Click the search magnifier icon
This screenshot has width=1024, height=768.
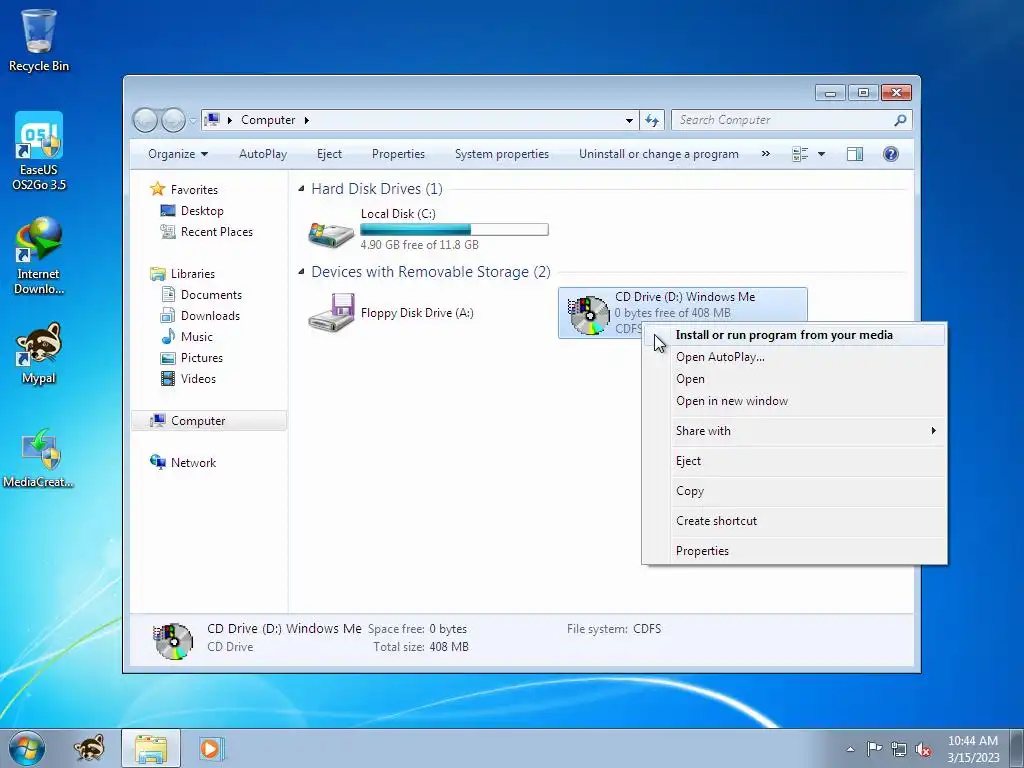[901, 120]
